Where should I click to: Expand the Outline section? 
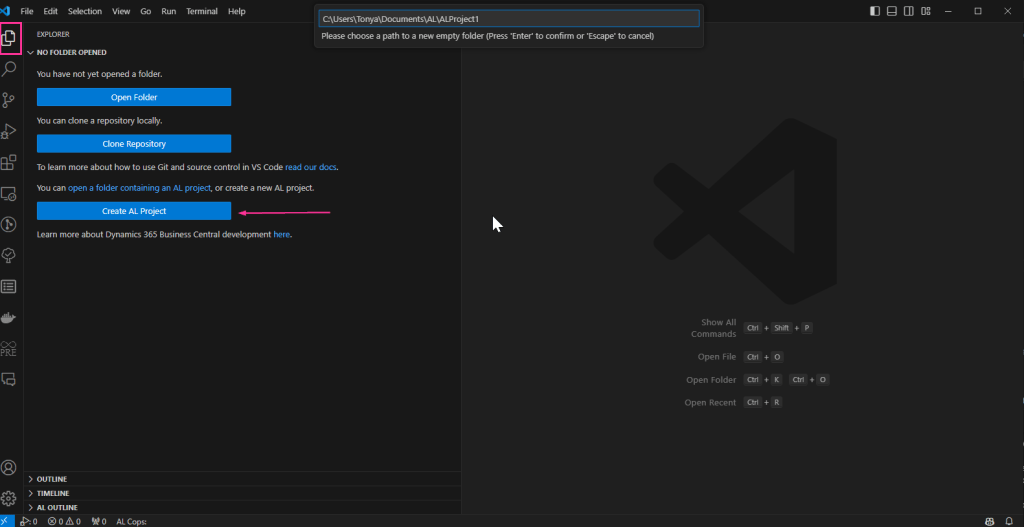pyautogui.click(x=53, y=479)
